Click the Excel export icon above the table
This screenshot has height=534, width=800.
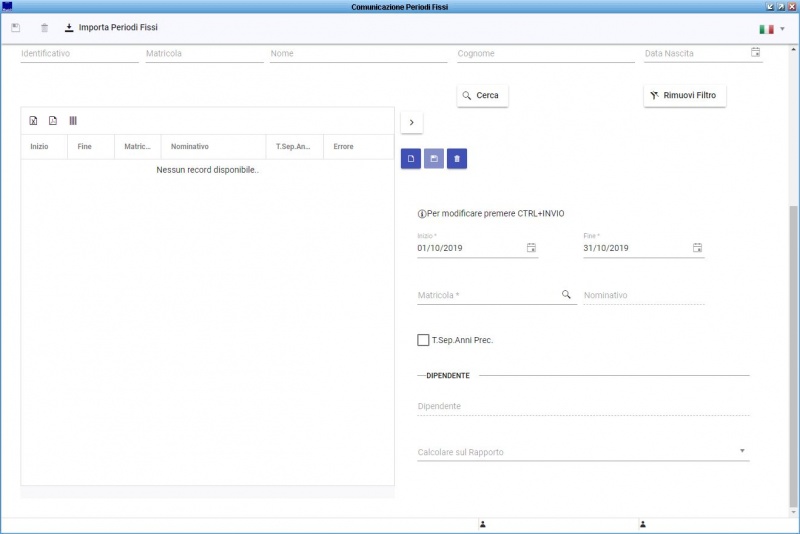[33, 121]
